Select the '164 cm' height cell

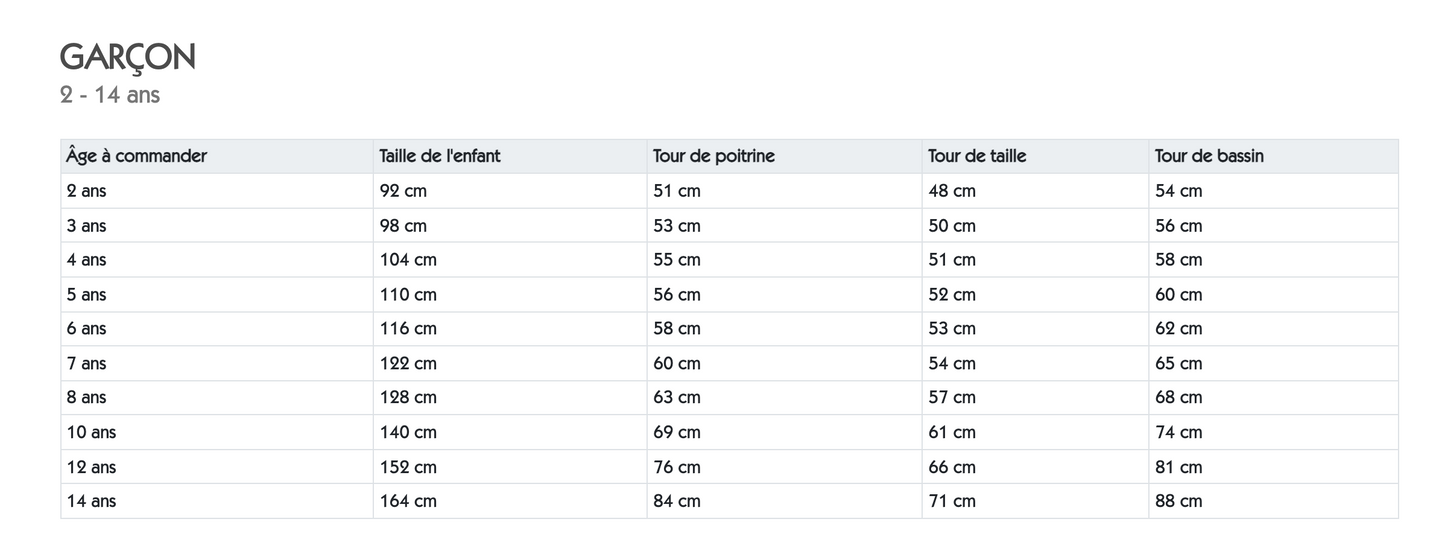pos(408,501)
